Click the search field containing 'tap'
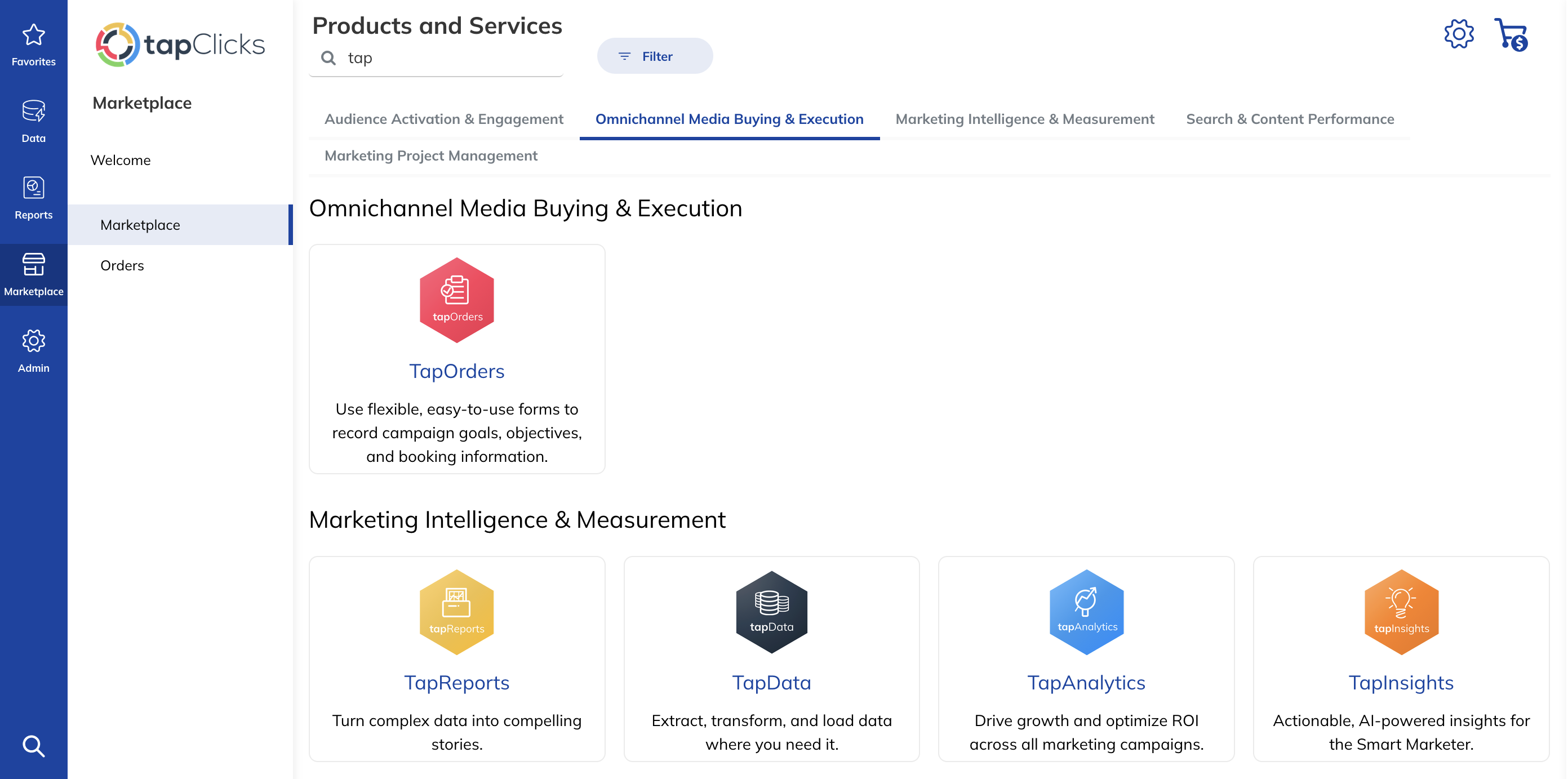The height and width of the screenshot is (779, 1568). [x=436, y=58]
